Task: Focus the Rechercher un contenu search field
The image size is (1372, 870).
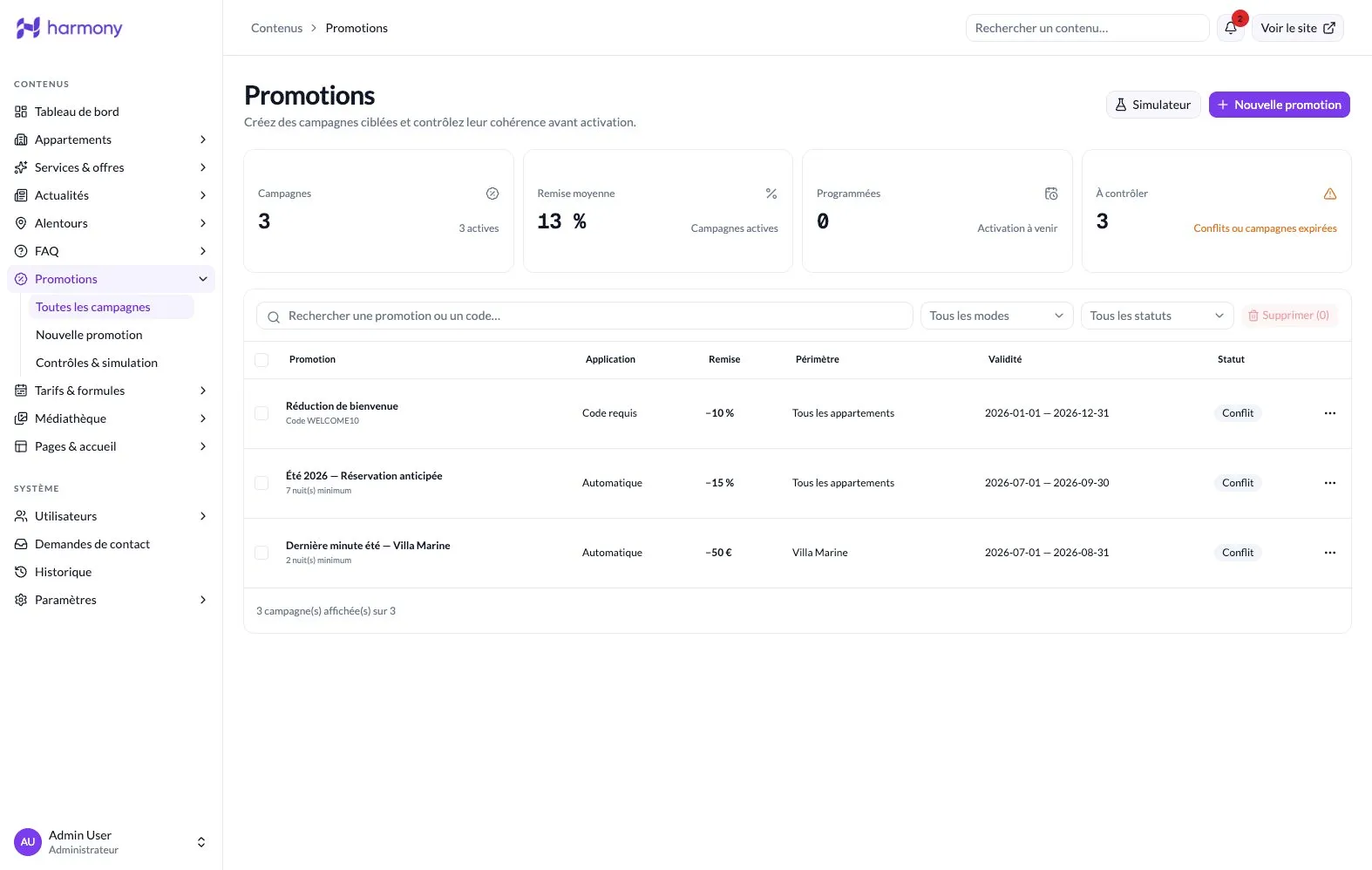Action: tap(1087, 28)
